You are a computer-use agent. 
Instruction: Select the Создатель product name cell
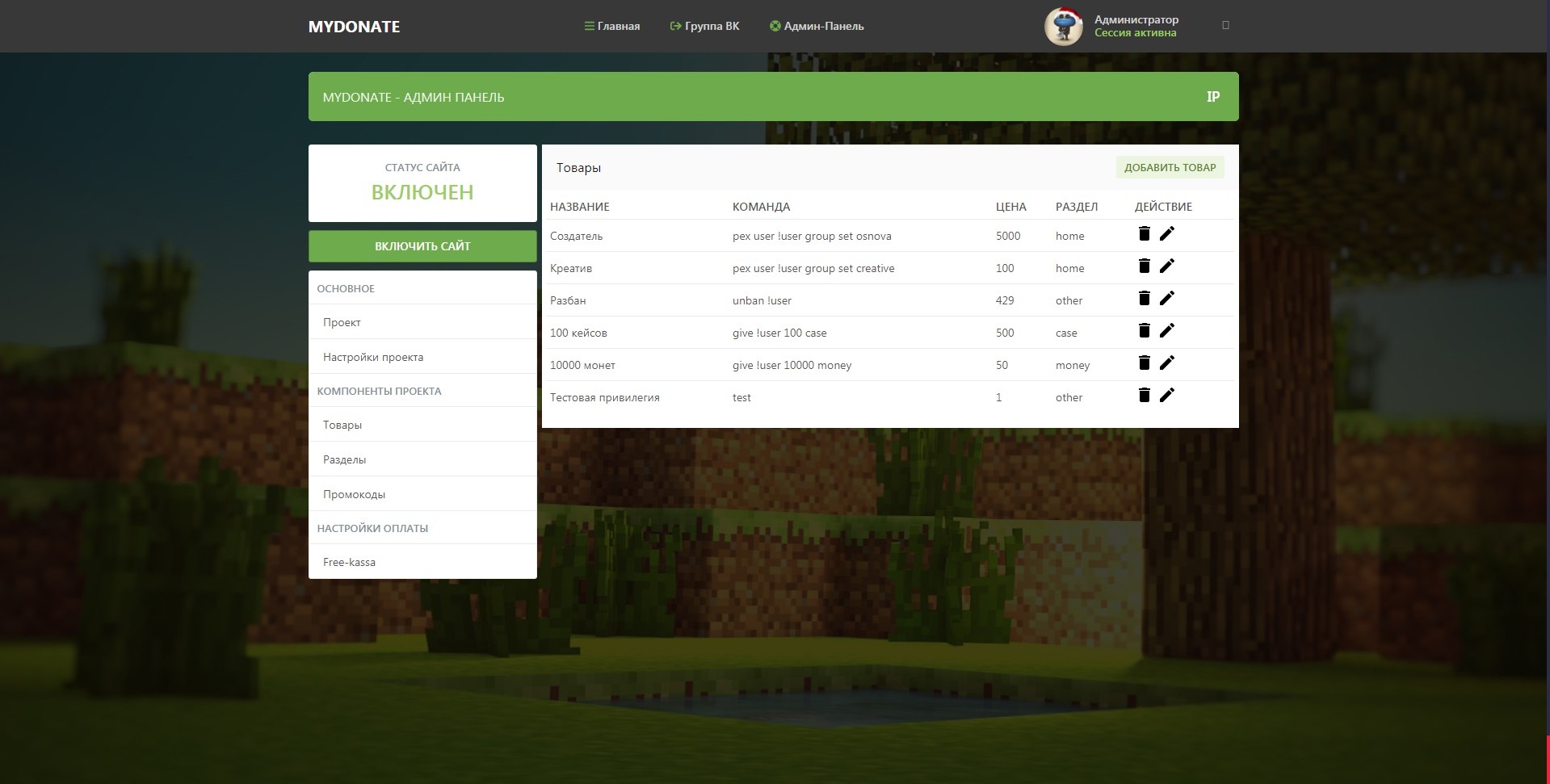point(576,236)
